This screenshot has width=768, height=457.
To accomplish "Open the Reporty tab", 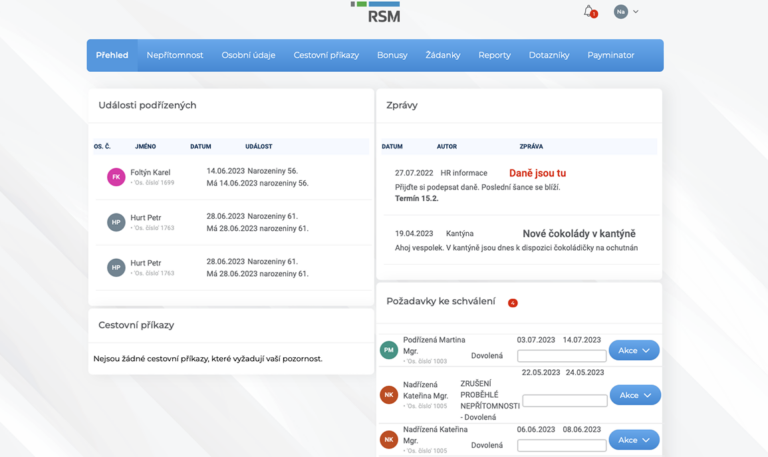I will point(494,55).
